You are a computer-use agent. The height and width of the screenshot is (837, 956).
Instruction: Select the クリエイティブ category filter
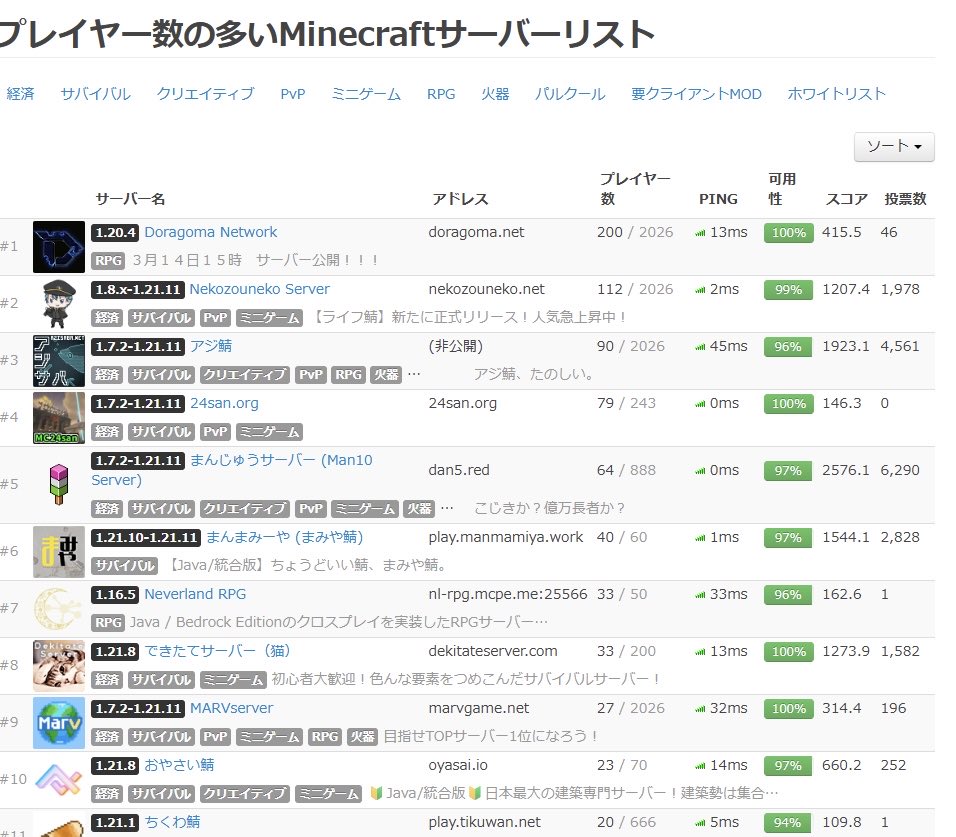point(205,94)
